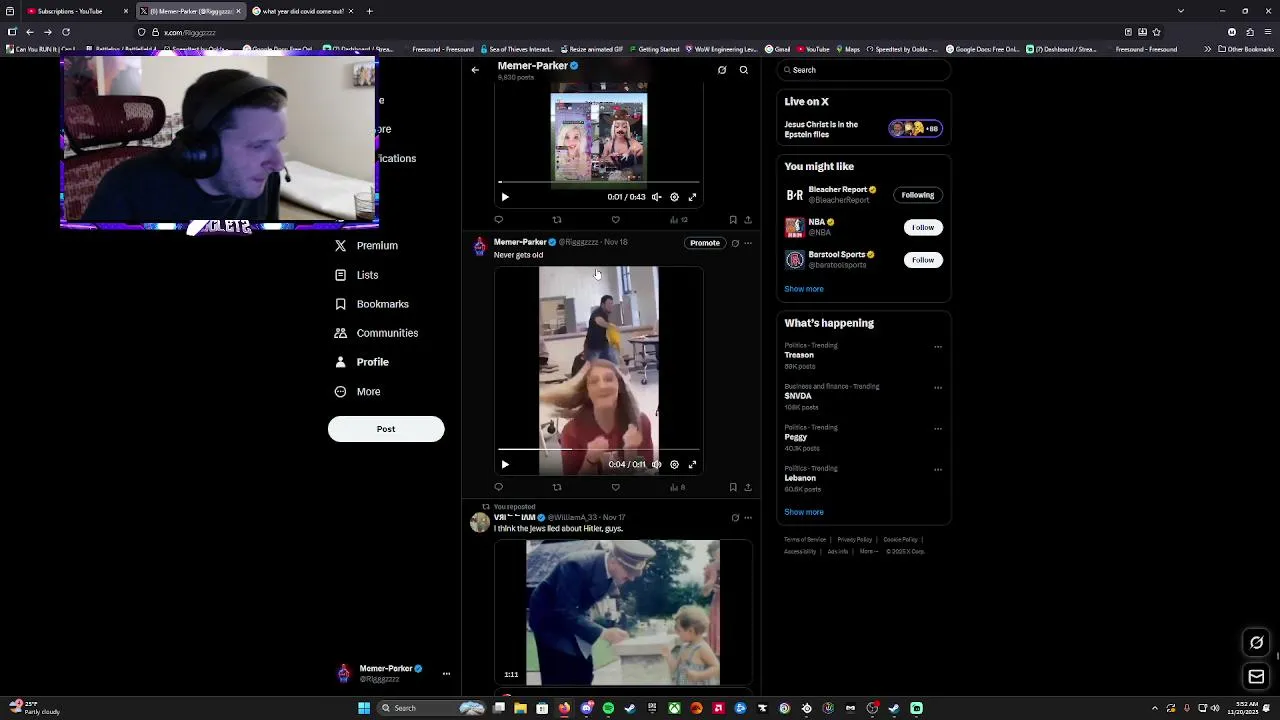Repost the top video post
Viewport: 1280px width, 720px height.
pyautogui.click(x=557, y=220)
